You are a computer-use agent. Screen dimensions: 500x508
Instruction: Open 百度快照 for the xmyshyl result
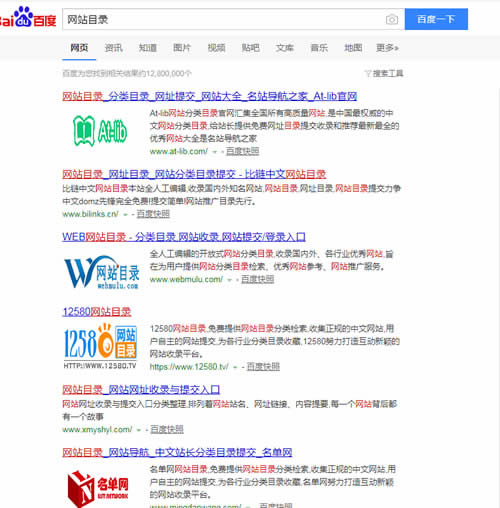pyautogui.click(x=167, y=430)
